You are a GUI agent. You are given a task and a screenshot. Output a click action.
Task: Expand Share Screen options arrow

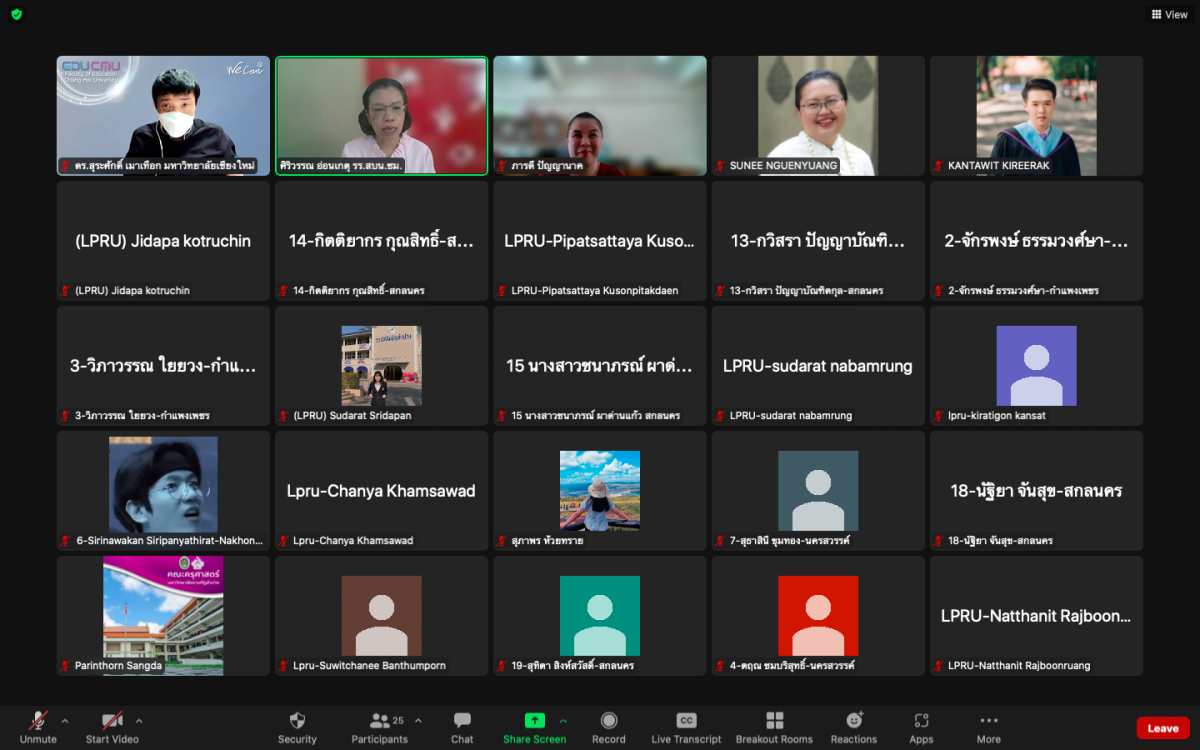tap(563, 720)
